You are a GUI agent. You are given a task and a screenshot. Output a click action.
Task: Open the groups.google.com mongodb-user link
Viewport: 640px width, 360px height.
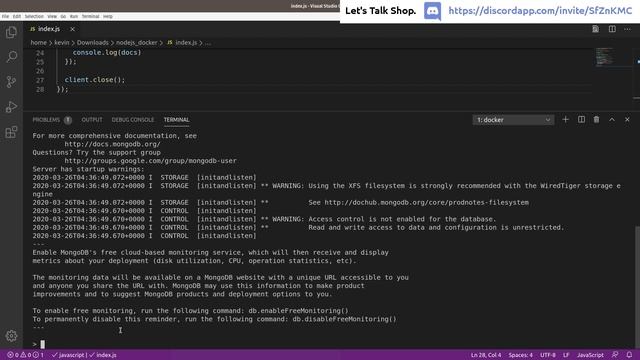coord(150,161)
